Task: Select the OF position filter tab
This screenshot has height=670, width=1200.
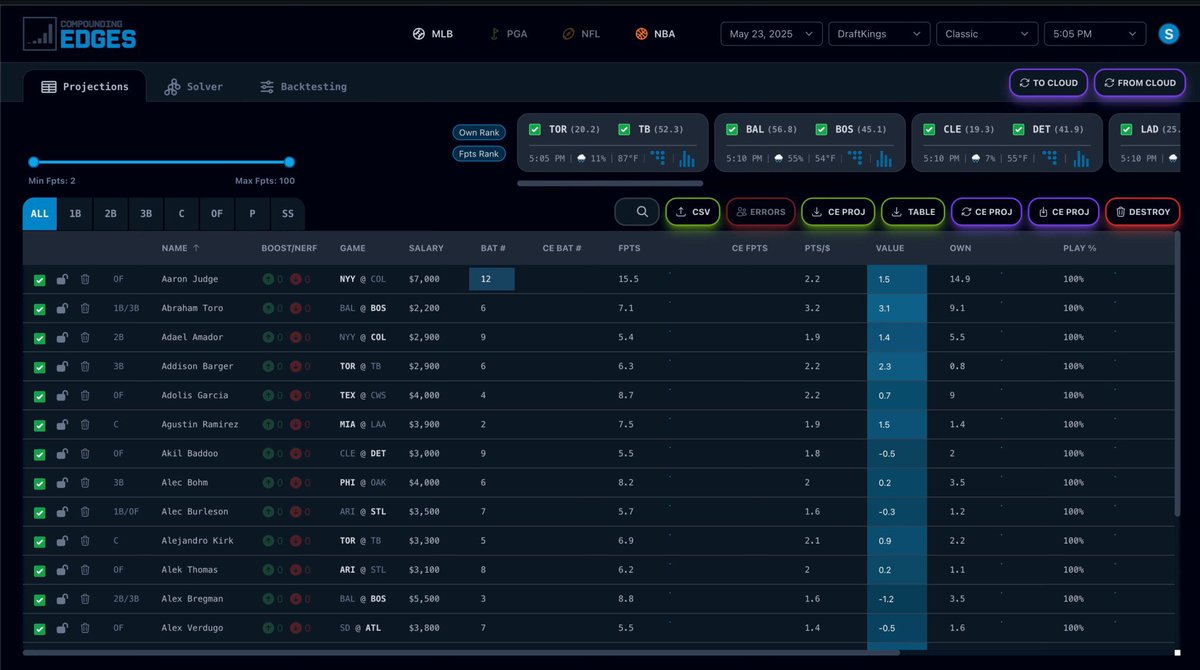Action: click(216, 213)
